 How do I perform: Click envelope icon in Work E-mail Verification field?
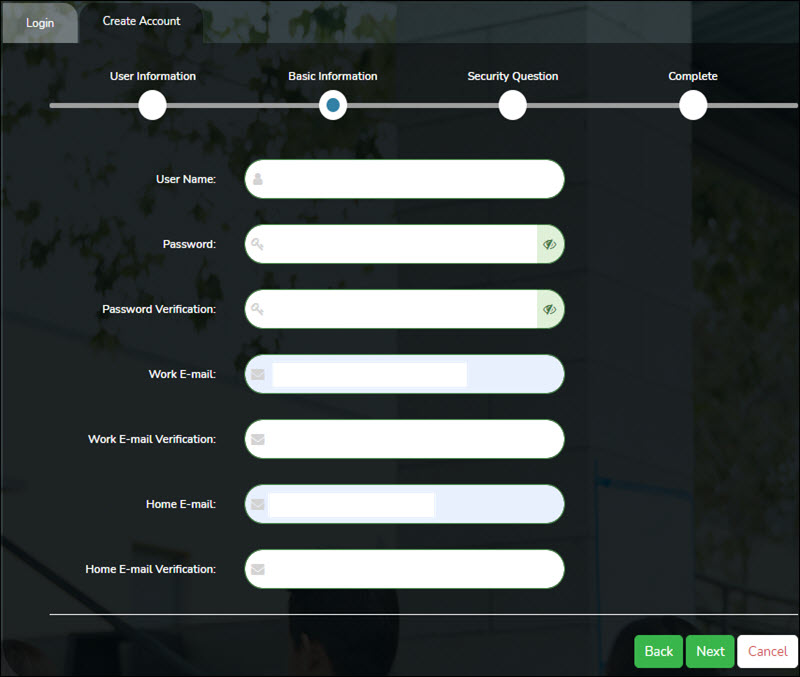(258, 439)
